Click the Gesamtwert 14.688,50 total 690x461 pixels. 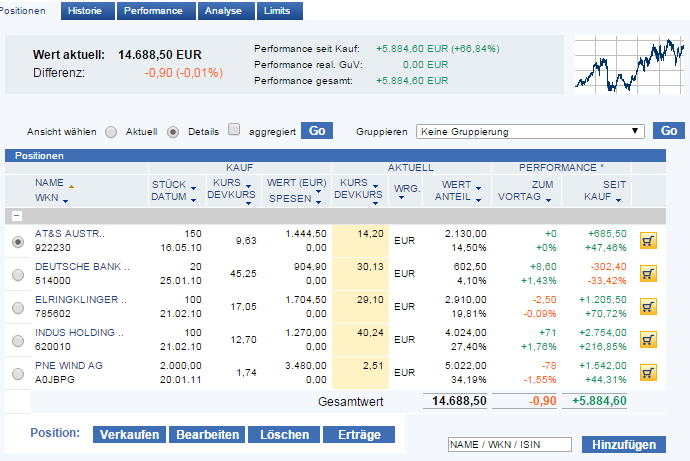[459, 401]
